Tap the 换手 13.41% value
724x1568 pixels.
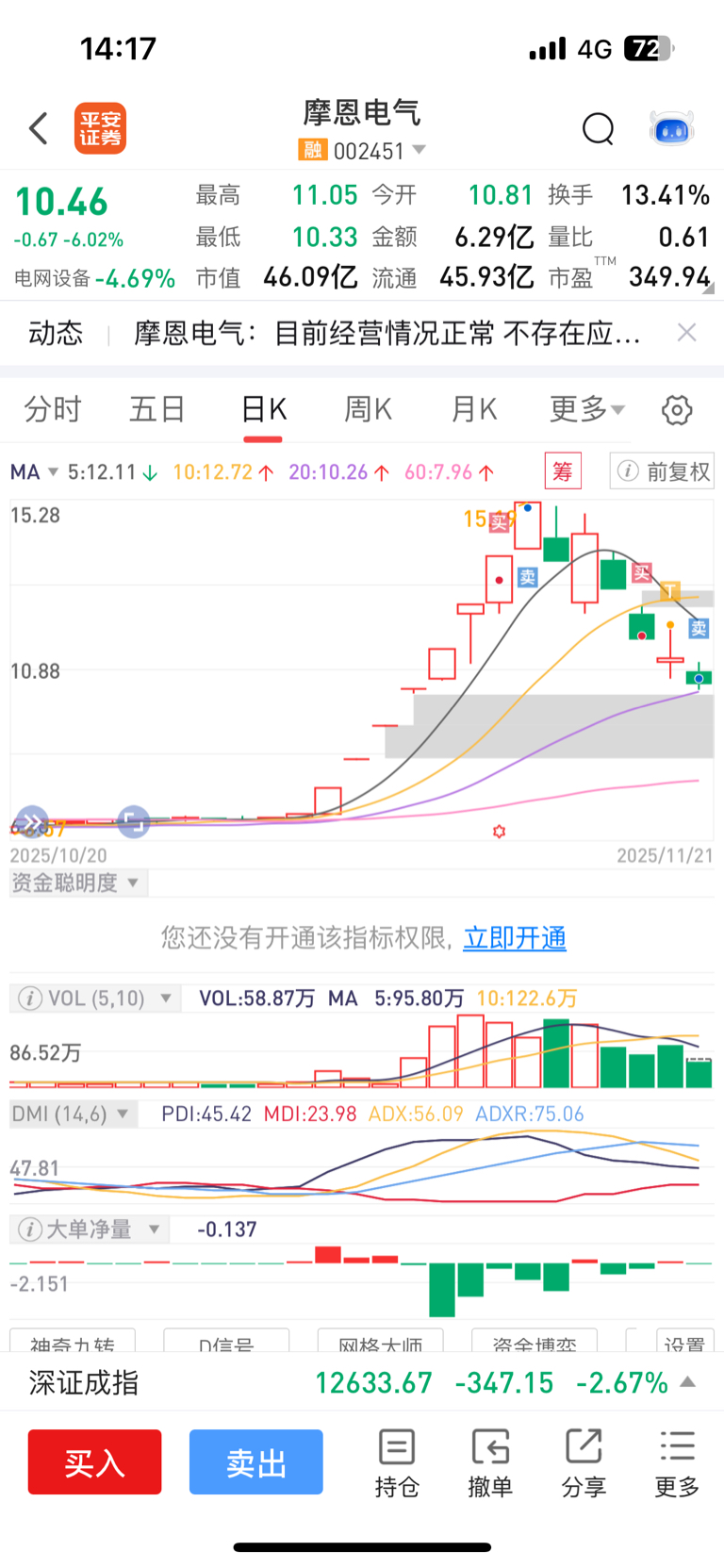(665, 195)
